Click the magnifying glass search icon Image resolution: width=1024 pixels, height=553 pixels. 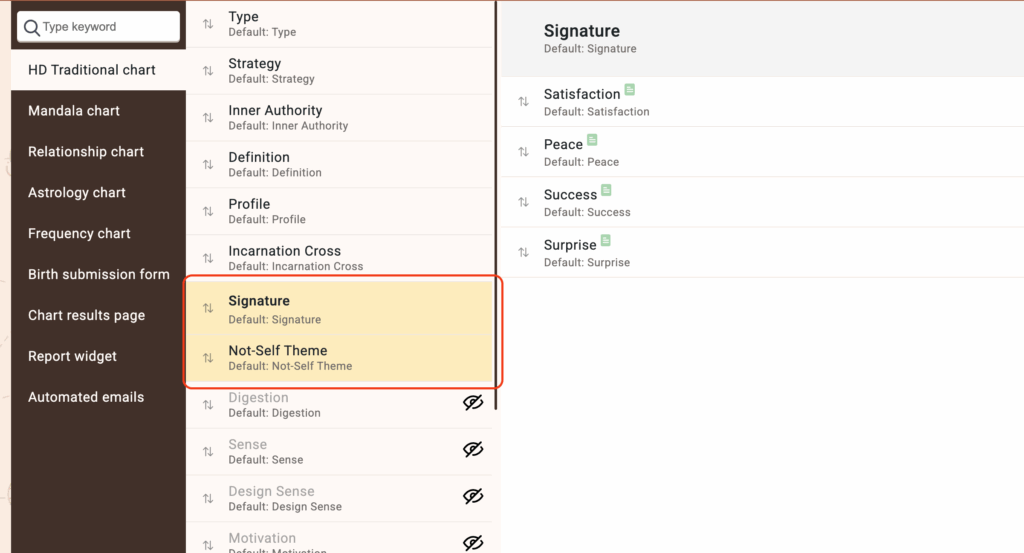32,27
